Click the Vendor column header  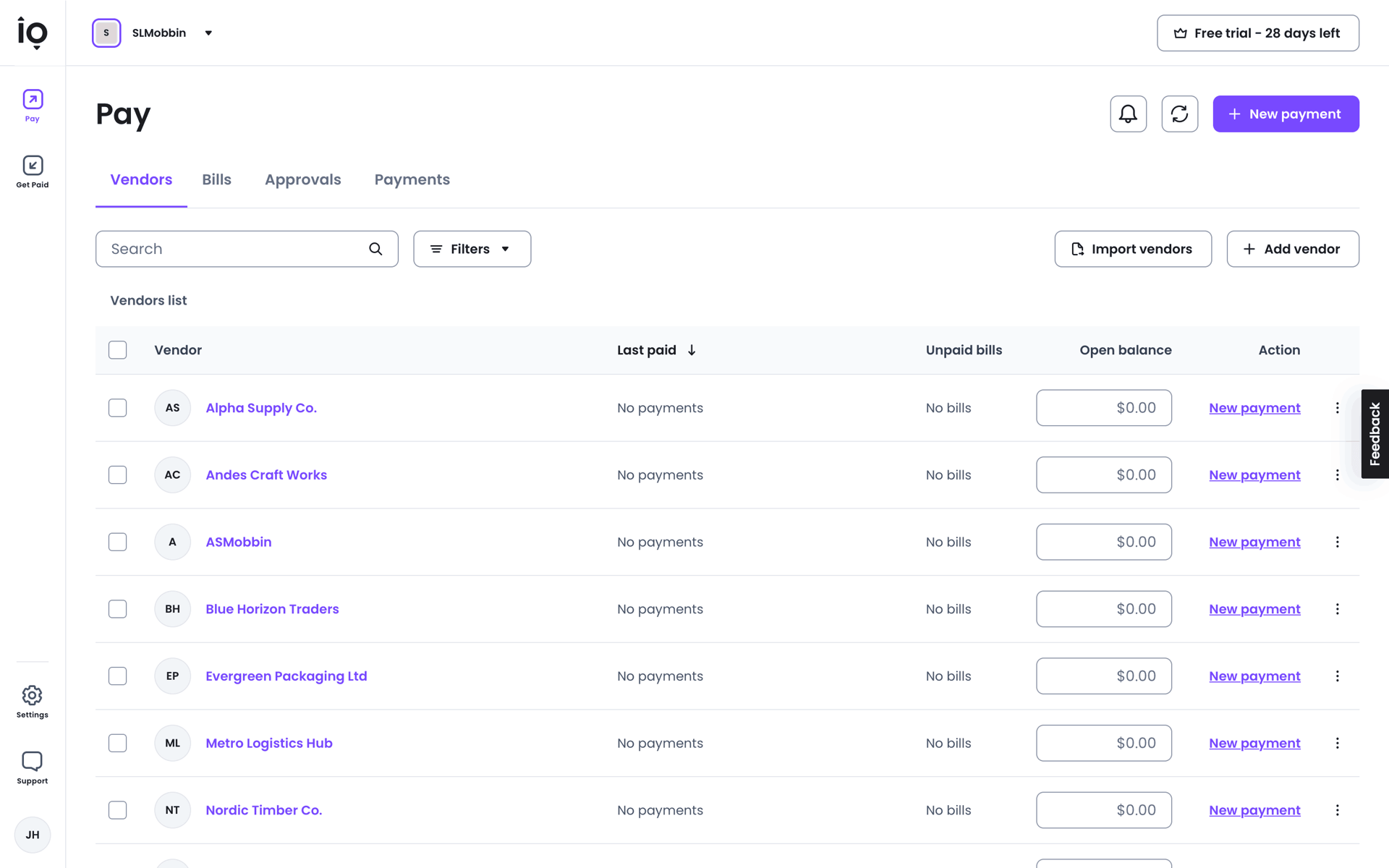coord(178,350)
